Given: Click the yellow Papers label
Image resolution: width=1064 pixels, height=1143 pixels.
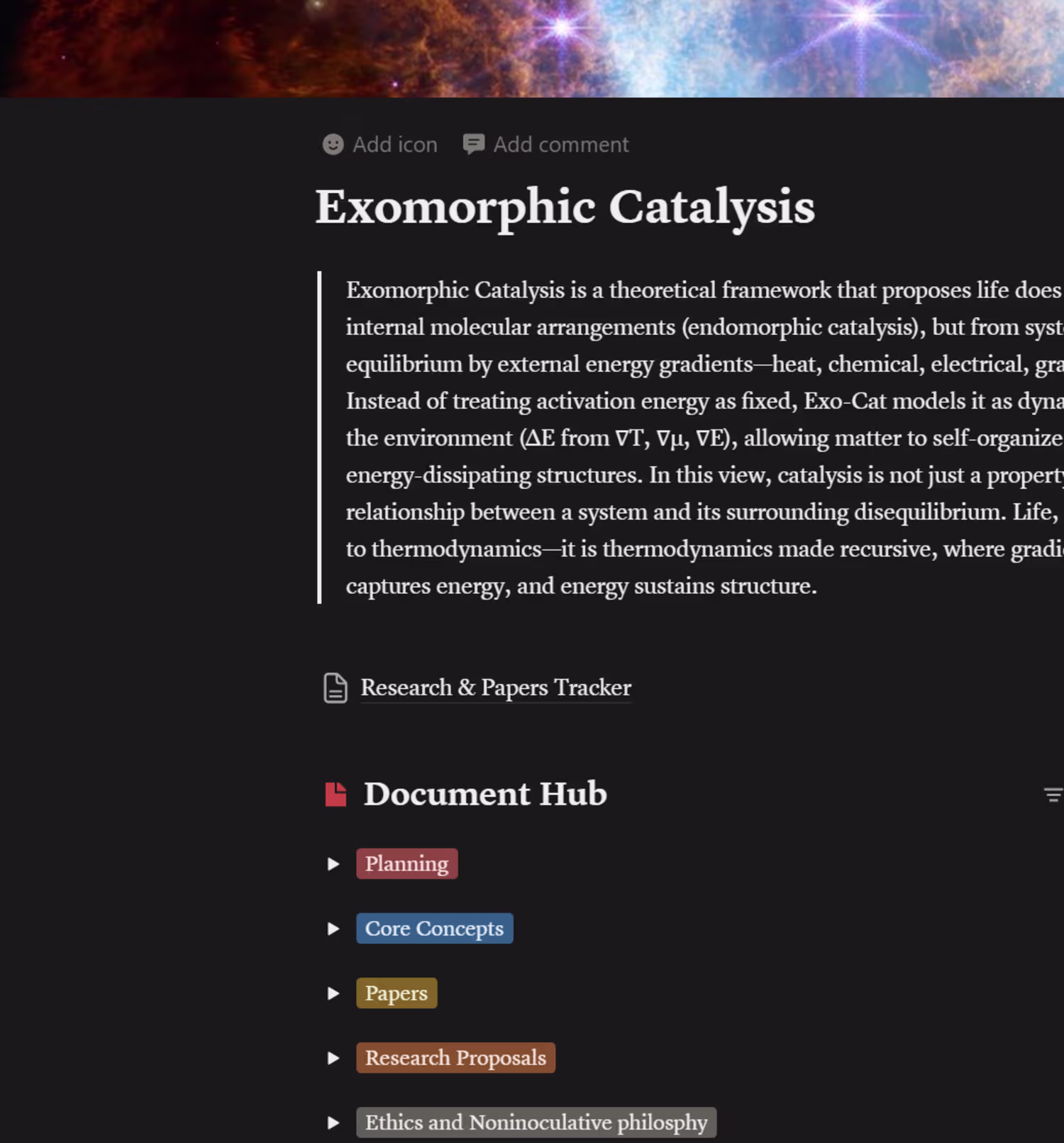Looking at the screenshot, I should (x=397, y=993).
